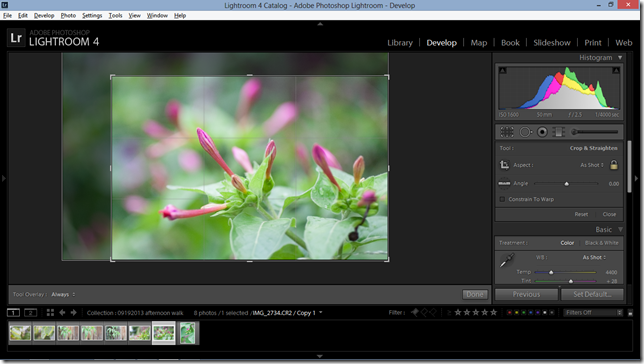
Task: Click the Temp slider handle
Action: (x=551, y=272)
